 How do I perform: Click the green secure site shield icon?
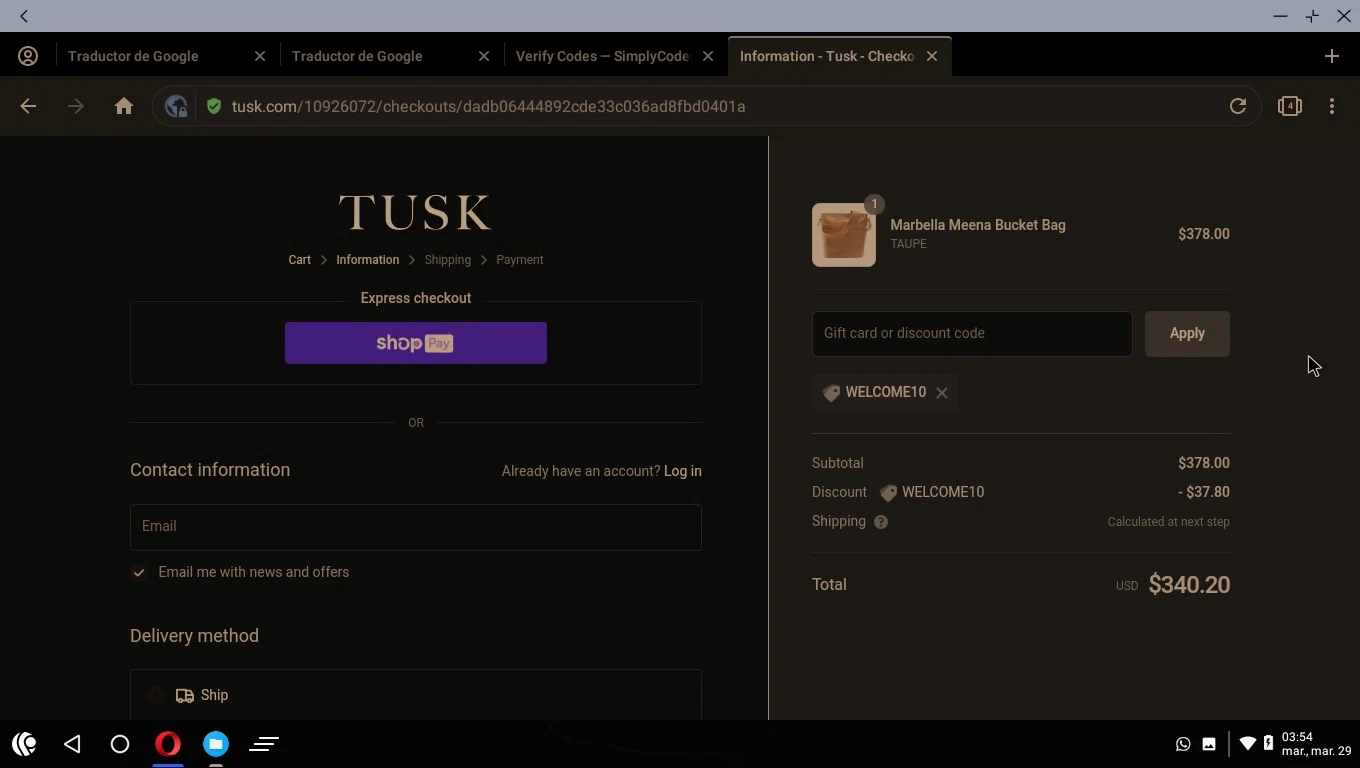tap(213, 106)
